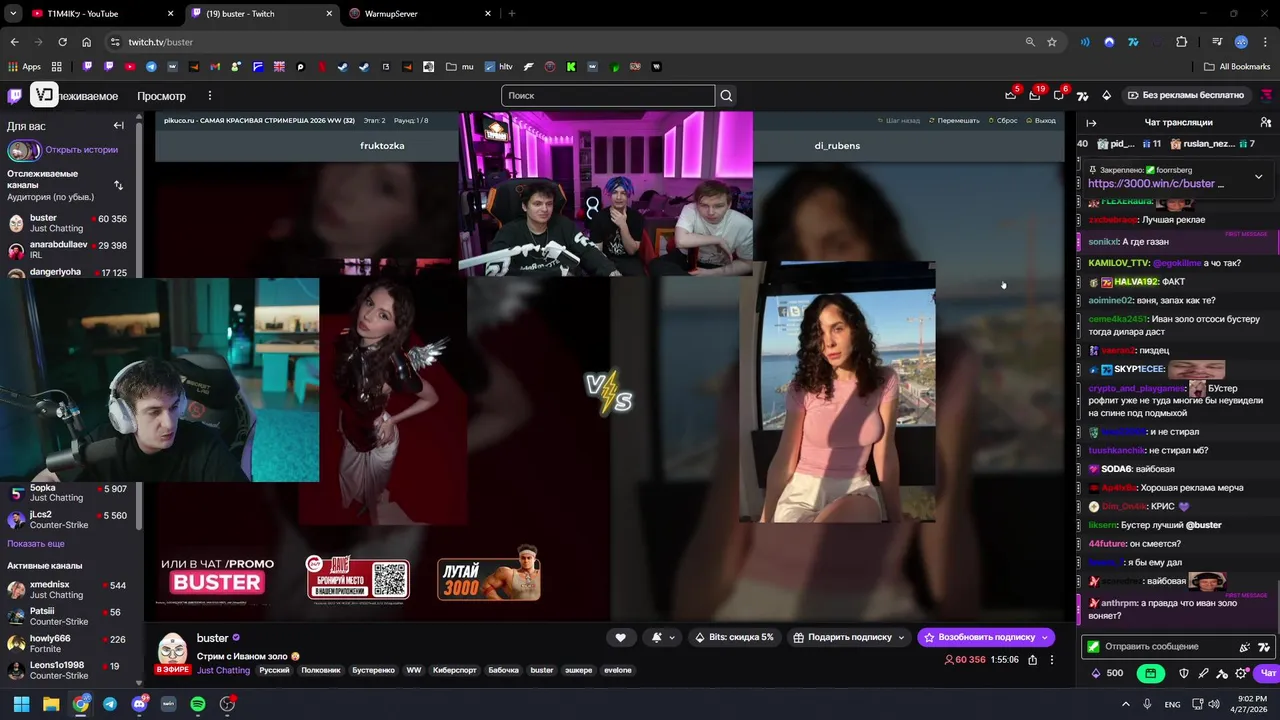Send message with Чат button
The image size is (1280, 720).
(1268, 673)
